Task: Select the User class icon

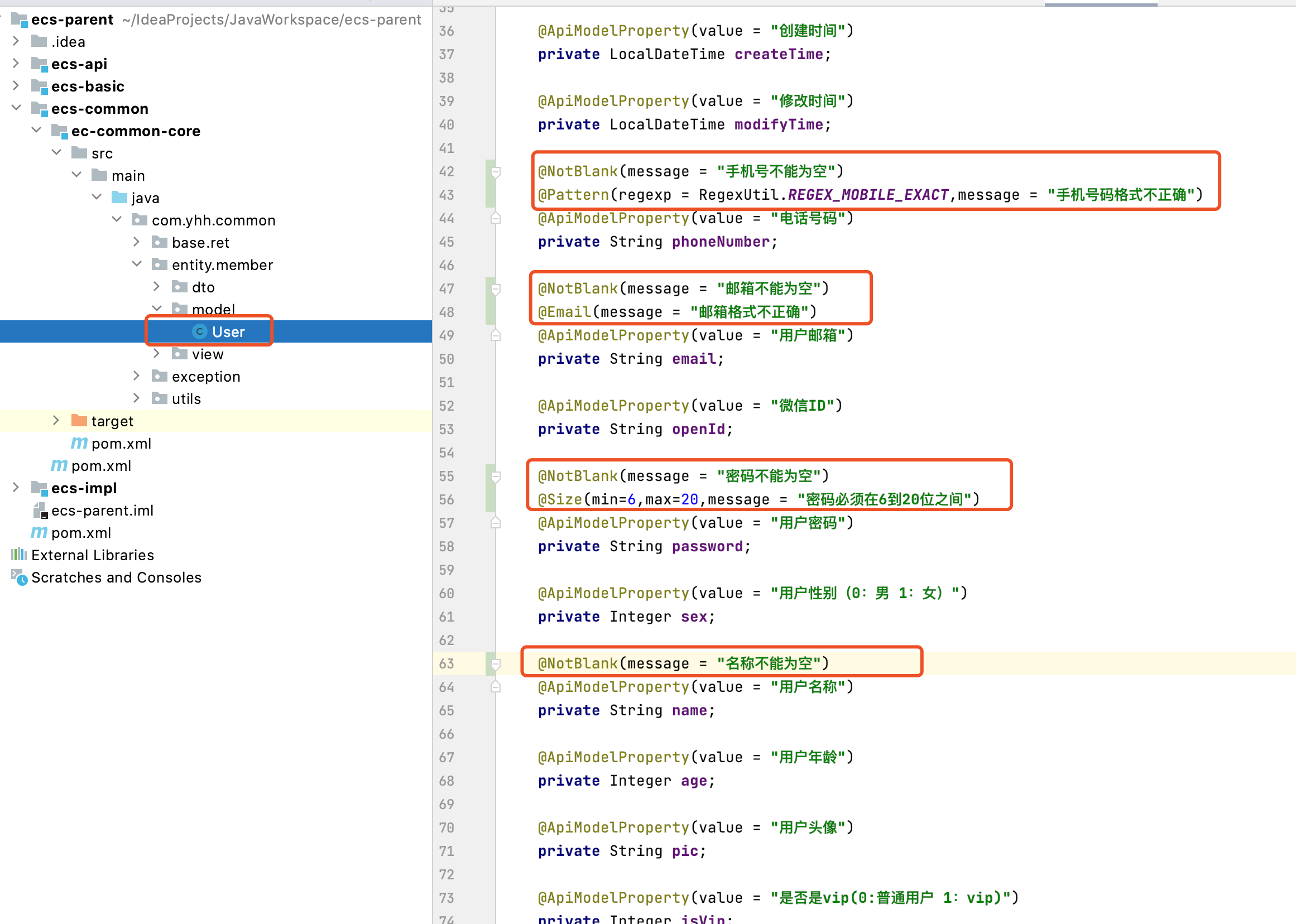Action: coord(199,331)
